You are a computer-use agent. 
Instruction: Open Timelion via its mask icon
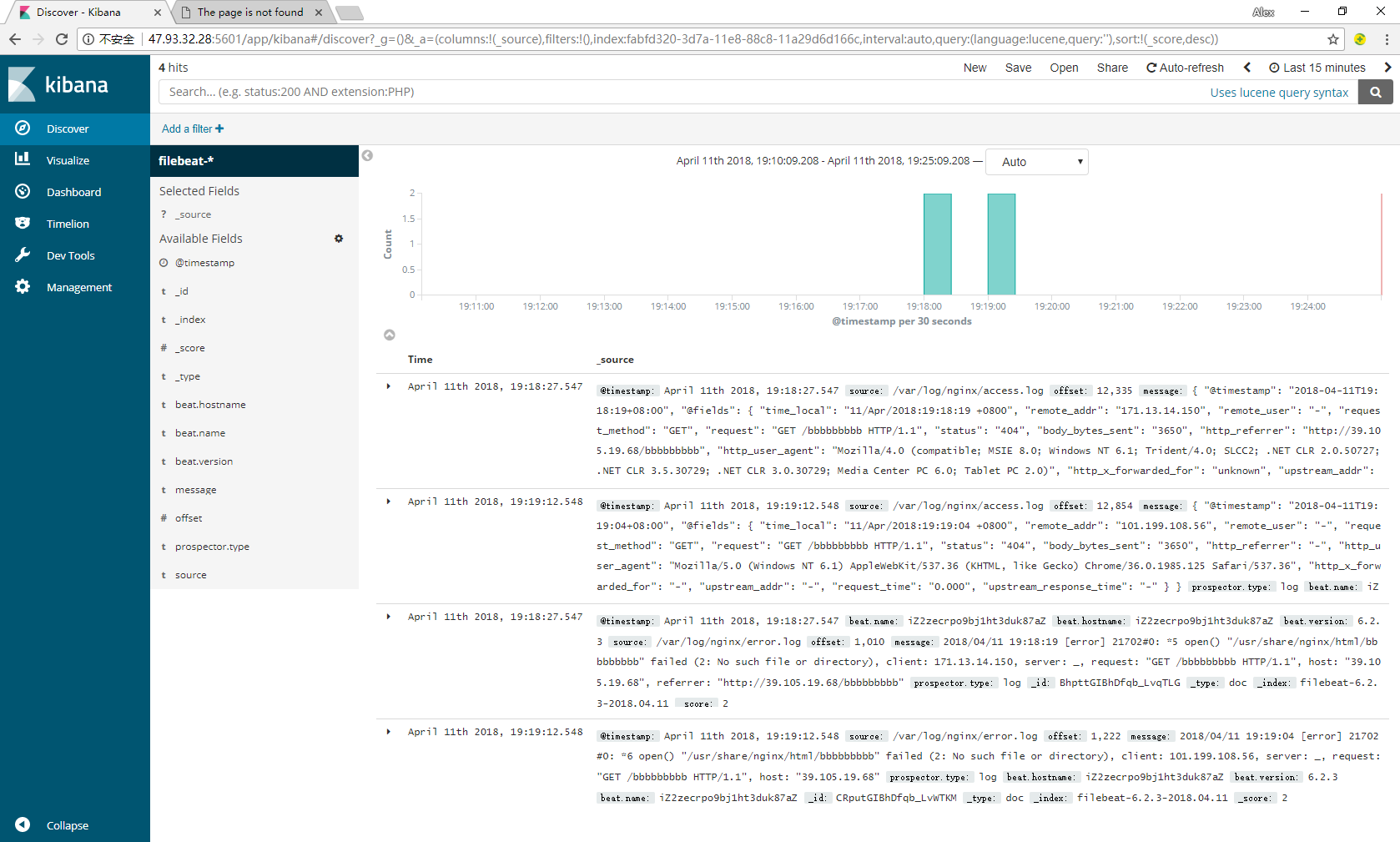click(23, 223)
